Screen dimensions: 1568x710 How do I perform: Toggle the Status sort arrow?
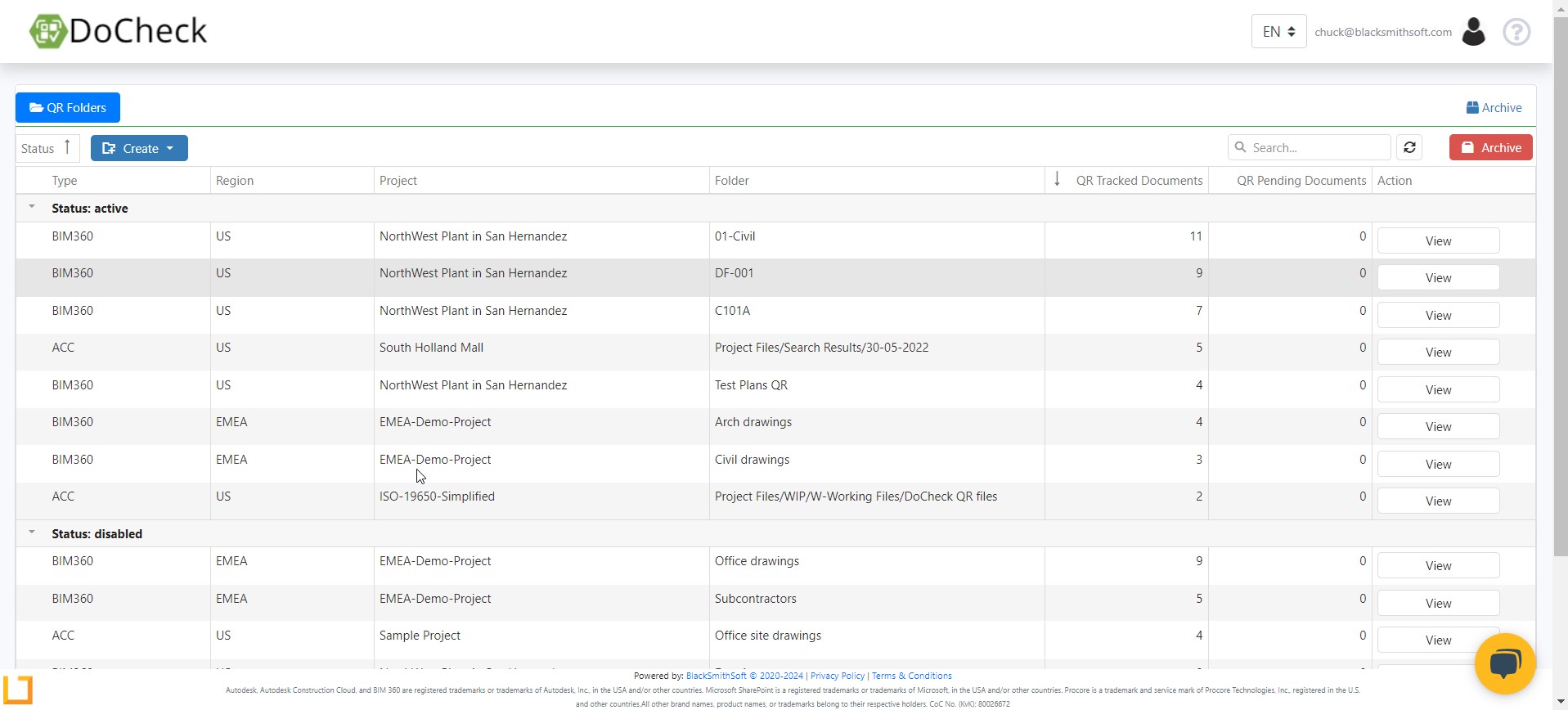coord(67,147)
